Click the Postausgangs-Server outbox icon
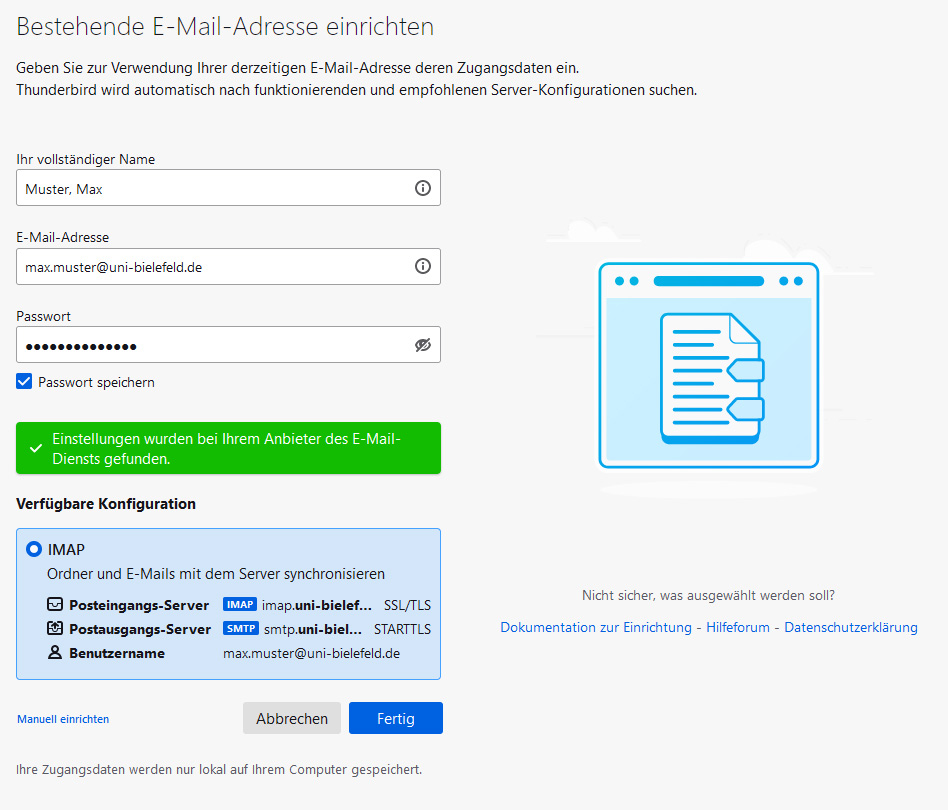This screenshot has height=810, width=948. pos(54,629)
